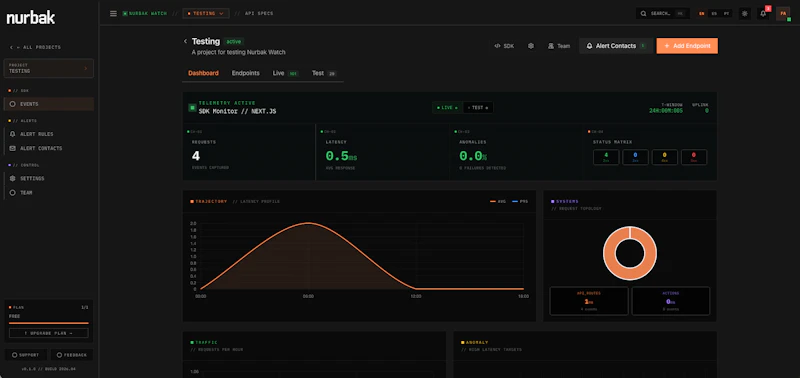Select PT language option
The width and height of the screenshot is (800, 378).
(727, 14)
